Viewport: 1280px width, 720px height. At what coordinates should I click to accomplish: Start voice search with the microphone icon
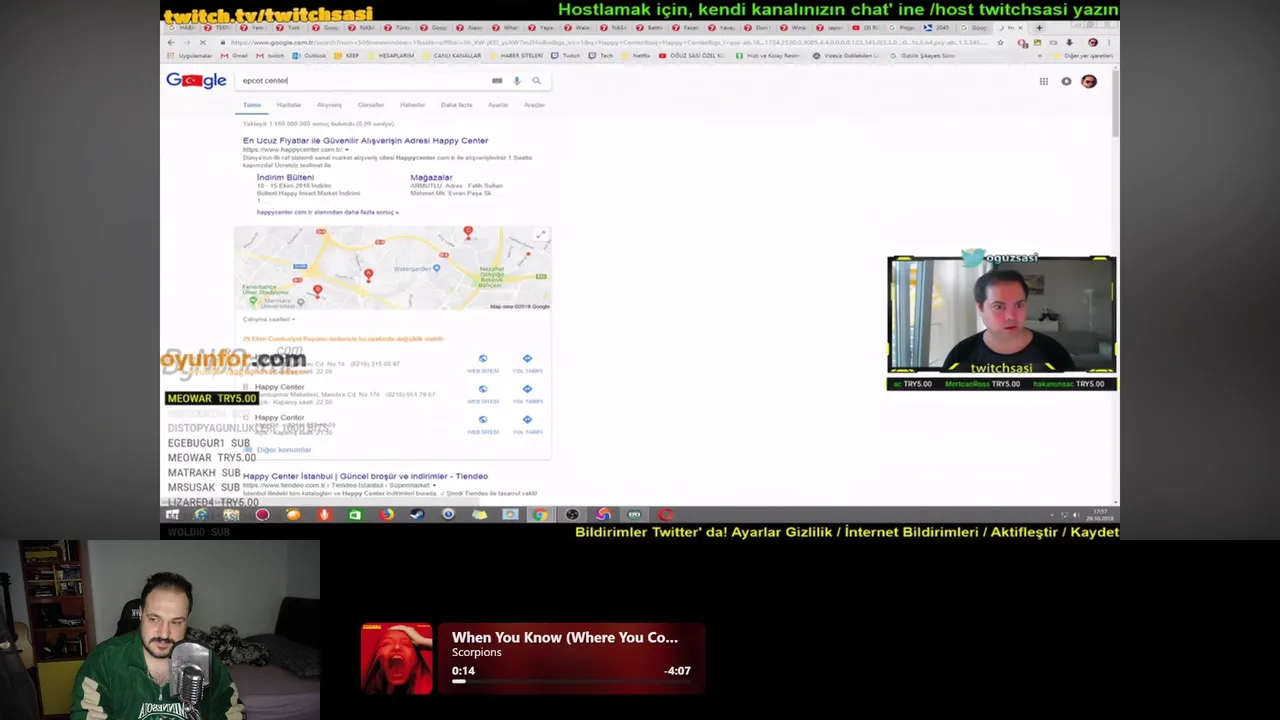(517, 80)
